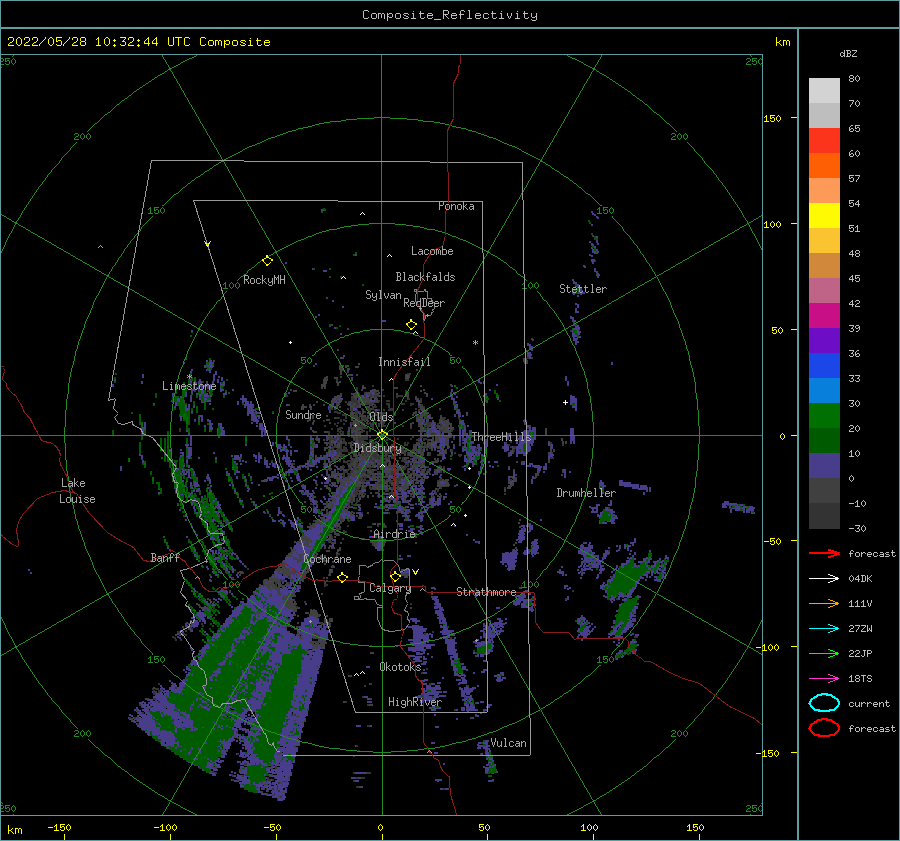Viewport: 900px width, 841px height.
Task: Click the purple 36 dBZ color swatch
Action: (x=824, y=340)
